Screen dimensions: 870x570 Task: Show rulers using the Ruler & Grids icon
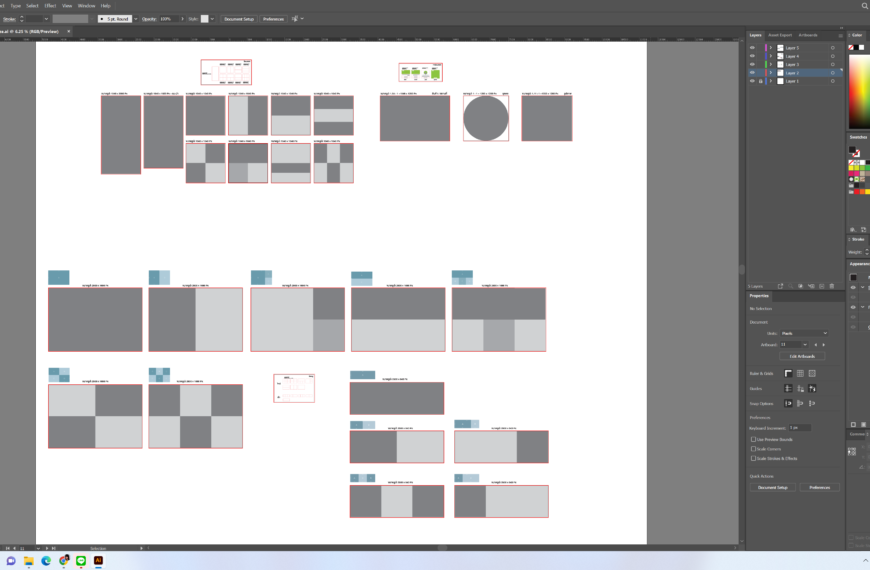click(x=789, y=373)
